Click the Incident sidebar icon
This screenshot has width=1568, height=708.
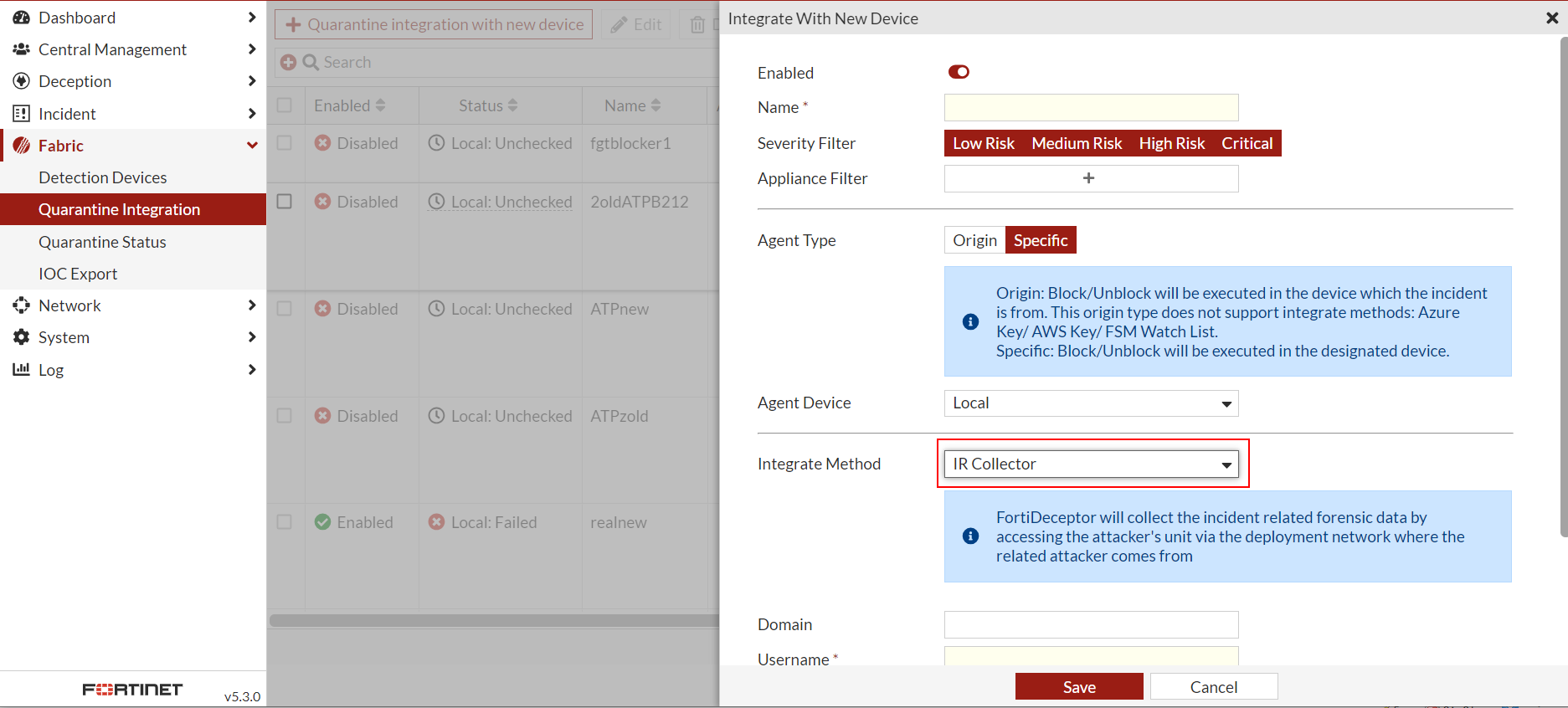pyautogui.click(x=22, y=114)
